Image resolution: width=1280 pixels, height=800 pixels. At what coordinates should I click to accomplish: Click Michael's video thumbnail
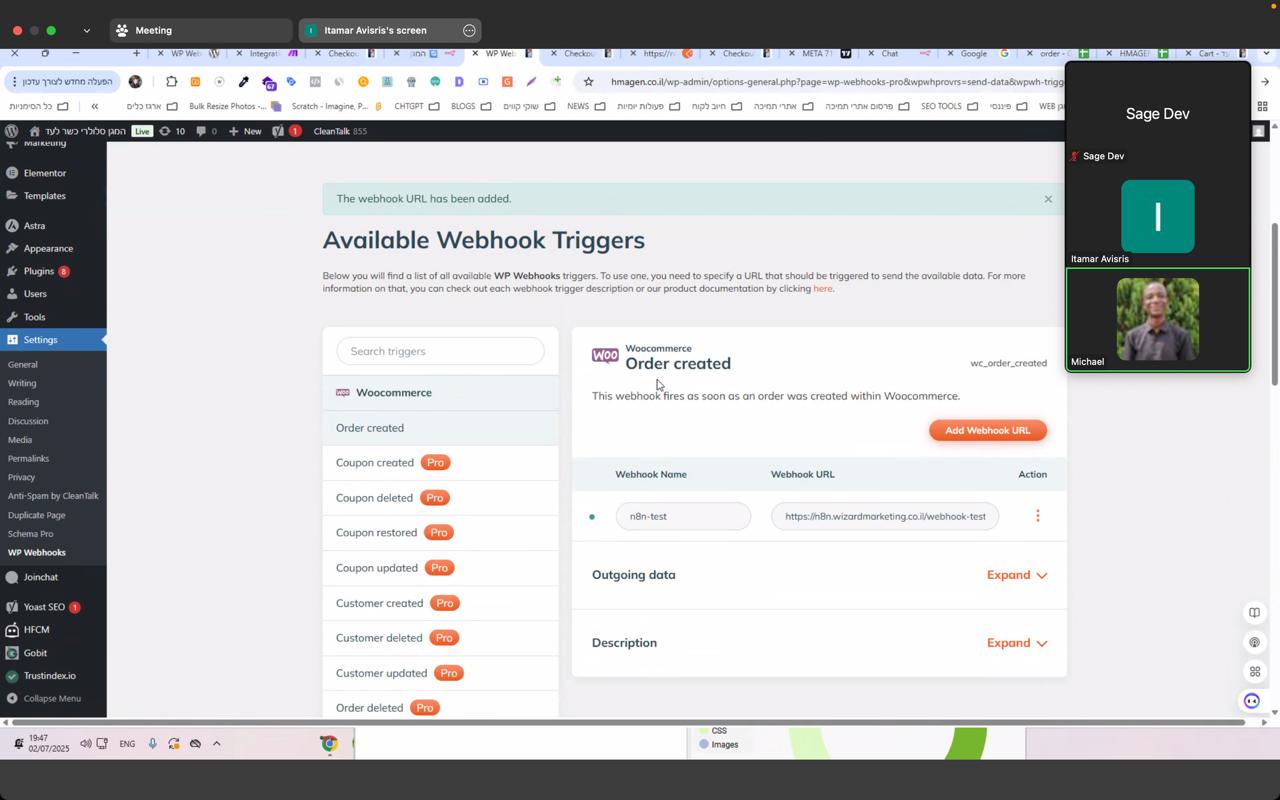(x=1157, y=319)
